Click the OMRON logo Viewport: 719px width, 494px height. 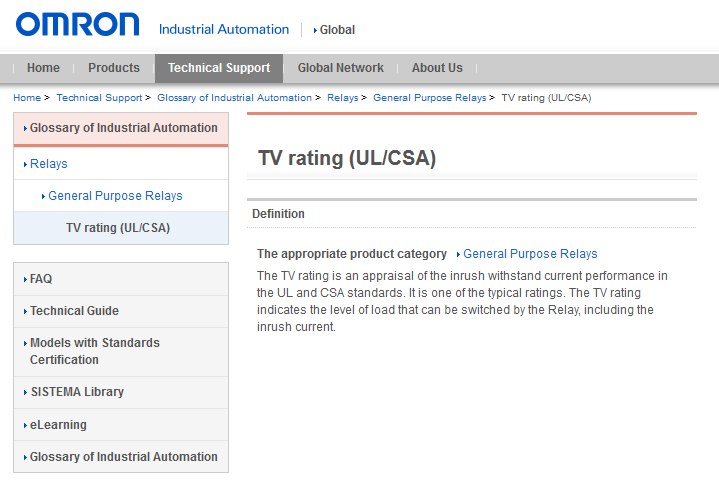click(x=77, y=25)
